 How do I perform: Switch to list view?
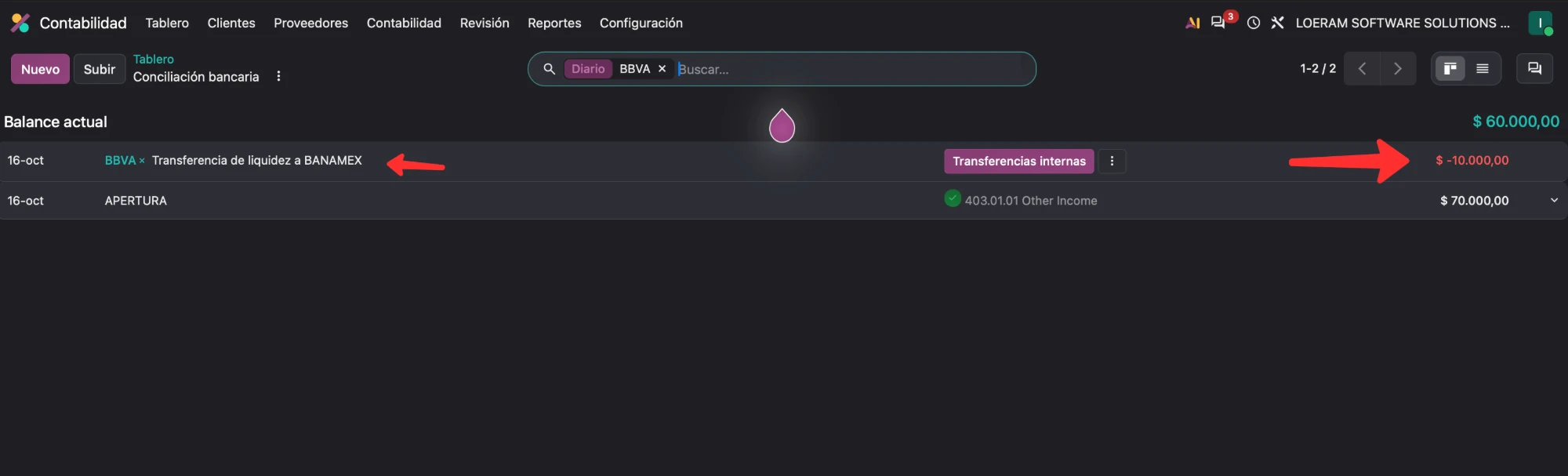pyautogui.click(x=1483, y=69)
